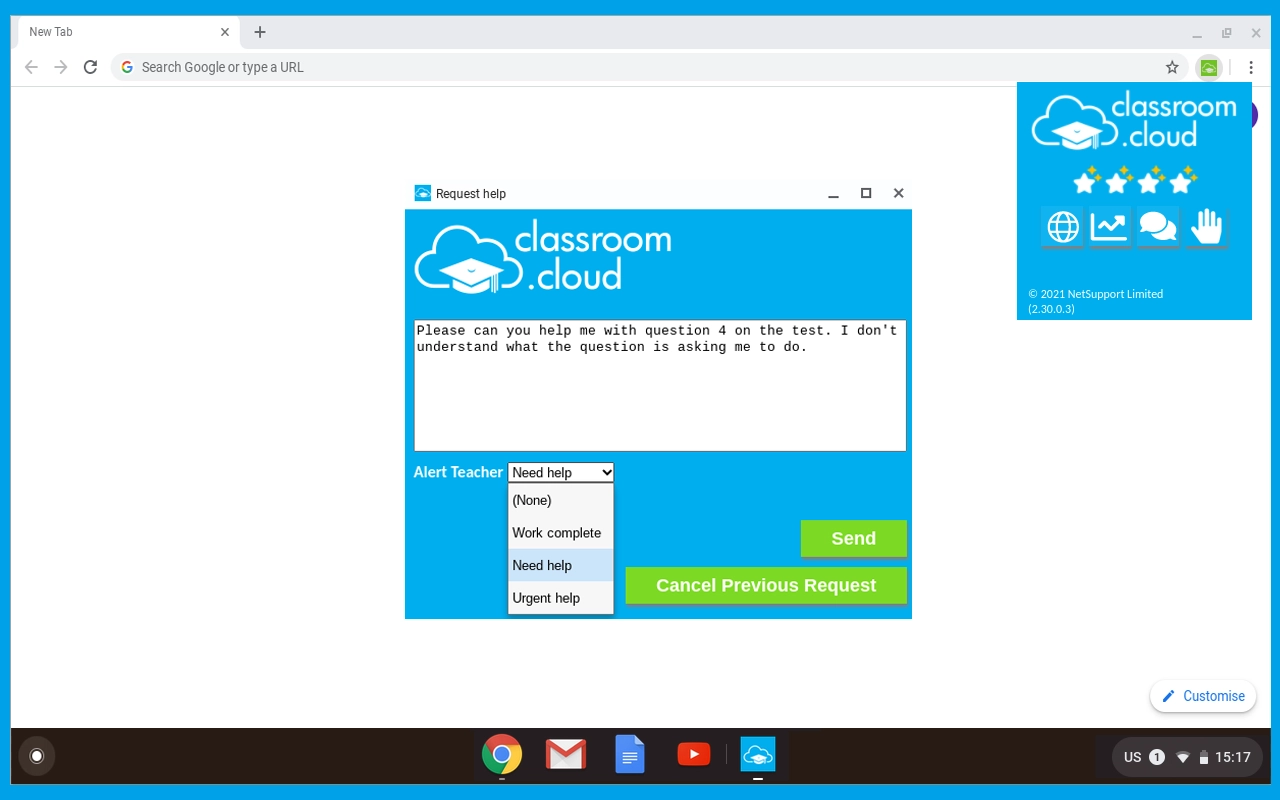
Task: Choose Need help option in list
Action: [x=560, y=565]
